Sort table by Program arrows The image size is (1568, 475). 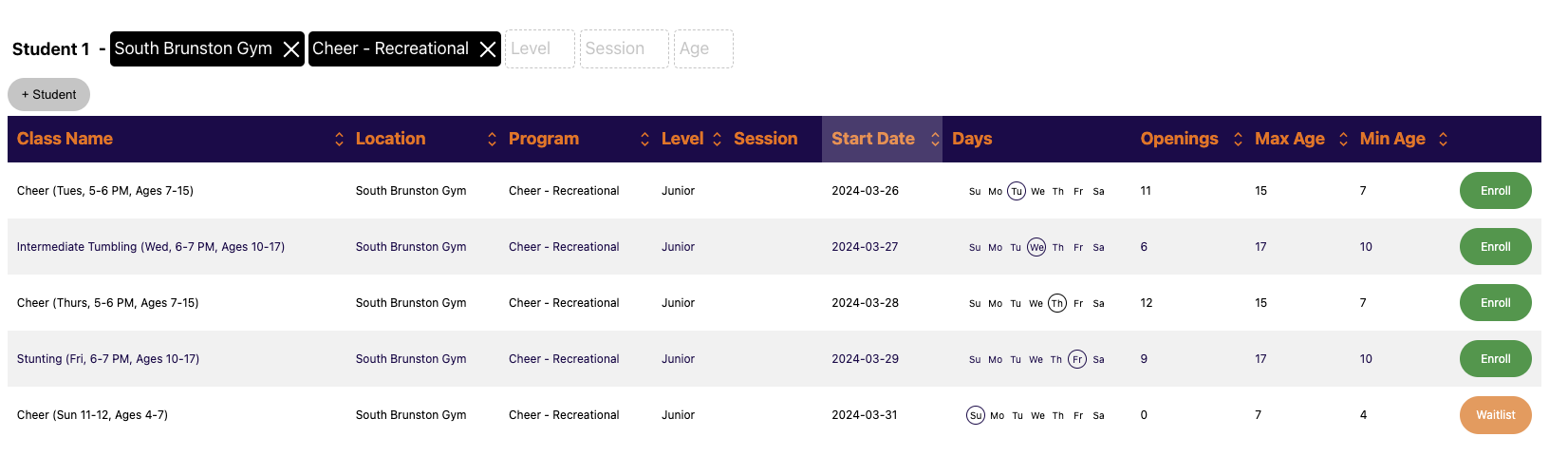tap(644, 140)
